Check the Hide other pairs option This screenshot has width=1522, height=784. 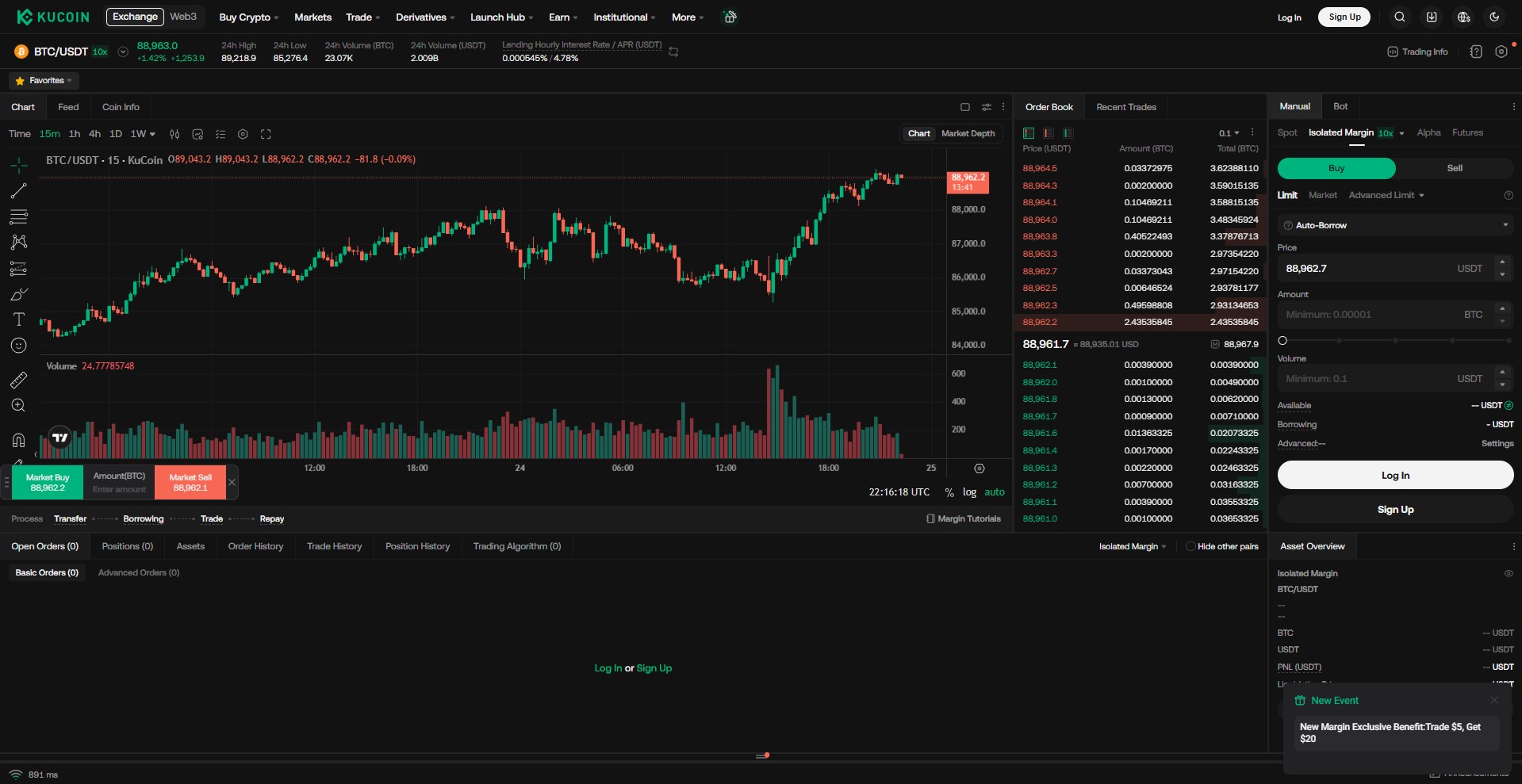pos(1190,546)
